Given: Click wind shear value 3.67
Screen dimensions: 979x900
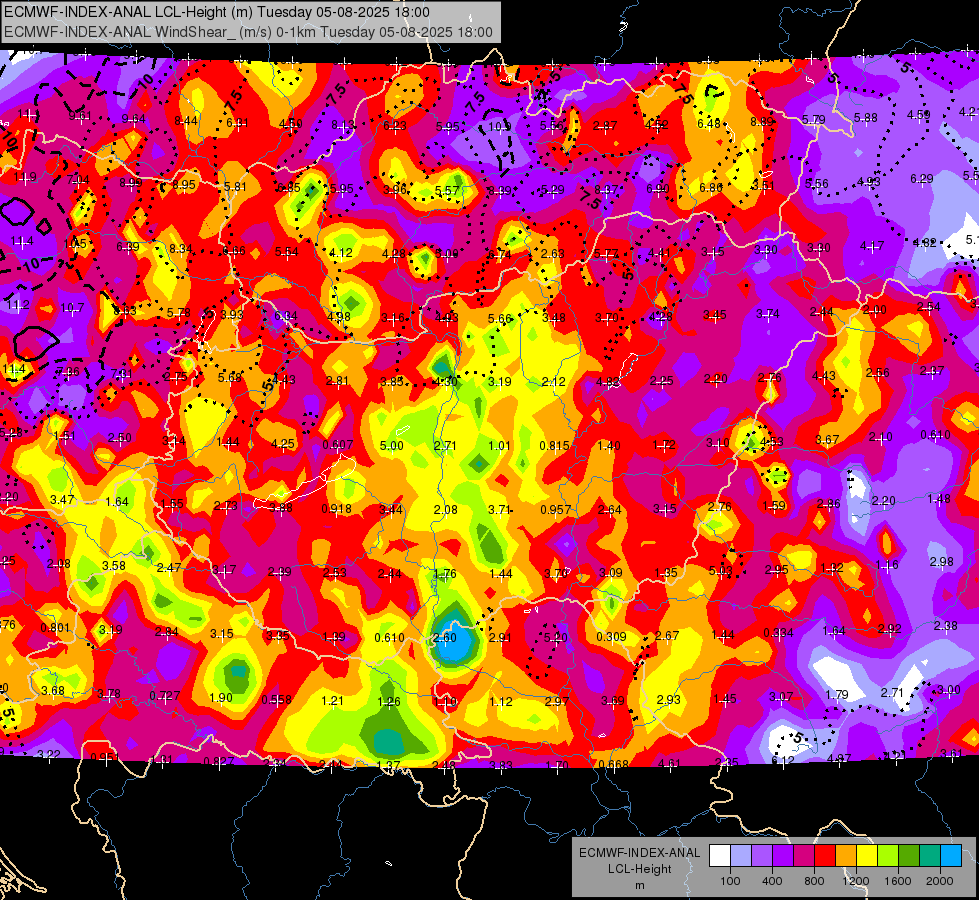Looking at the screenshot, I should [x=827, y=440].
